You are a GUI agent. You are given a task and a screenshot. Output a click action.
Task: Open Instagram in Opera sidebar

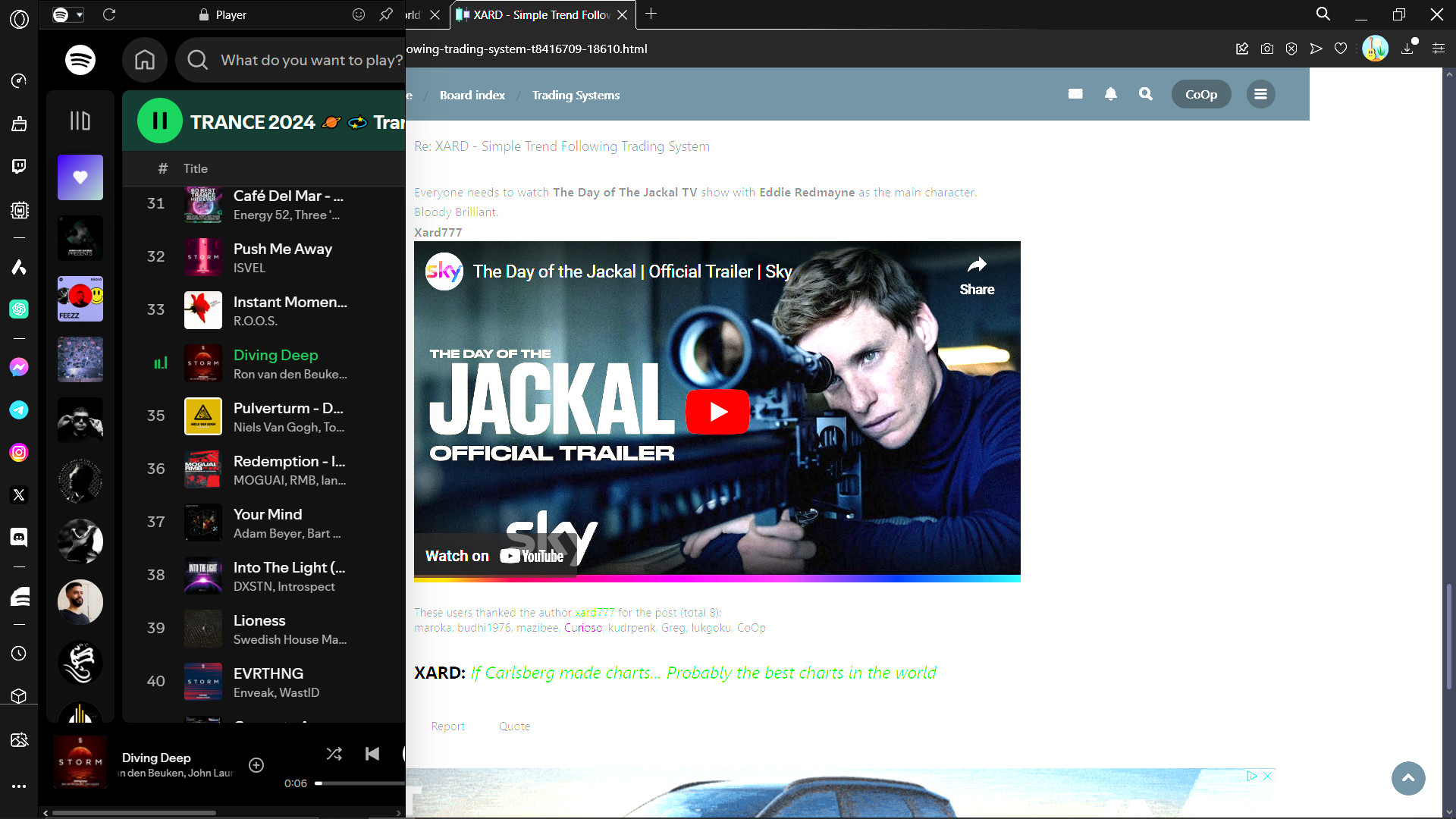point(19,453)
